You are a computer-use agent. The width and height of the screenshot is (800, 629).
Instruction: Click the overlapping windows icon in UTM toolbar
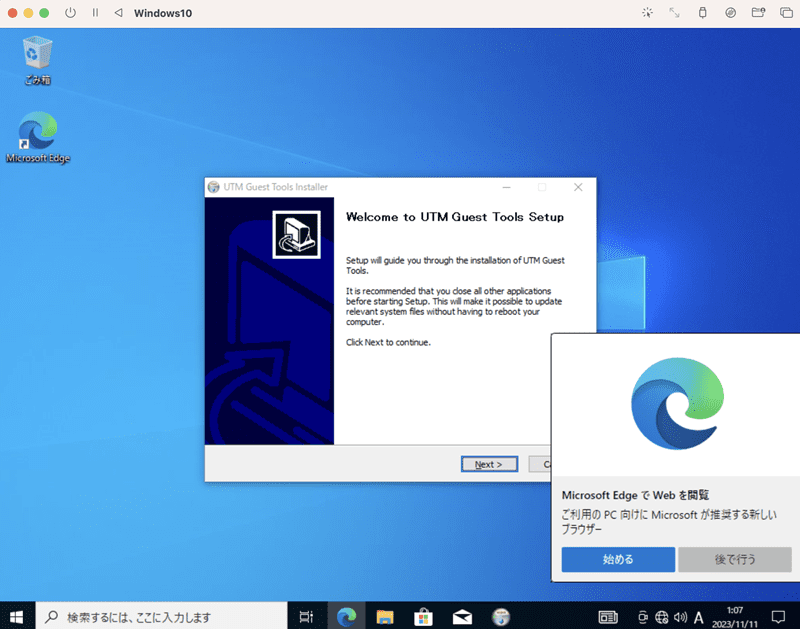coord(786,13)
